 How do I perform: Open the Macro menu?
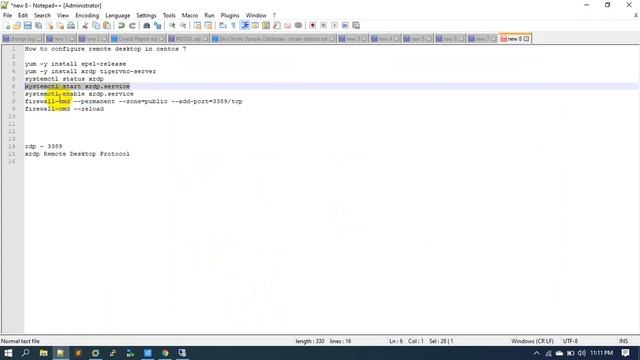click(190, 15)
